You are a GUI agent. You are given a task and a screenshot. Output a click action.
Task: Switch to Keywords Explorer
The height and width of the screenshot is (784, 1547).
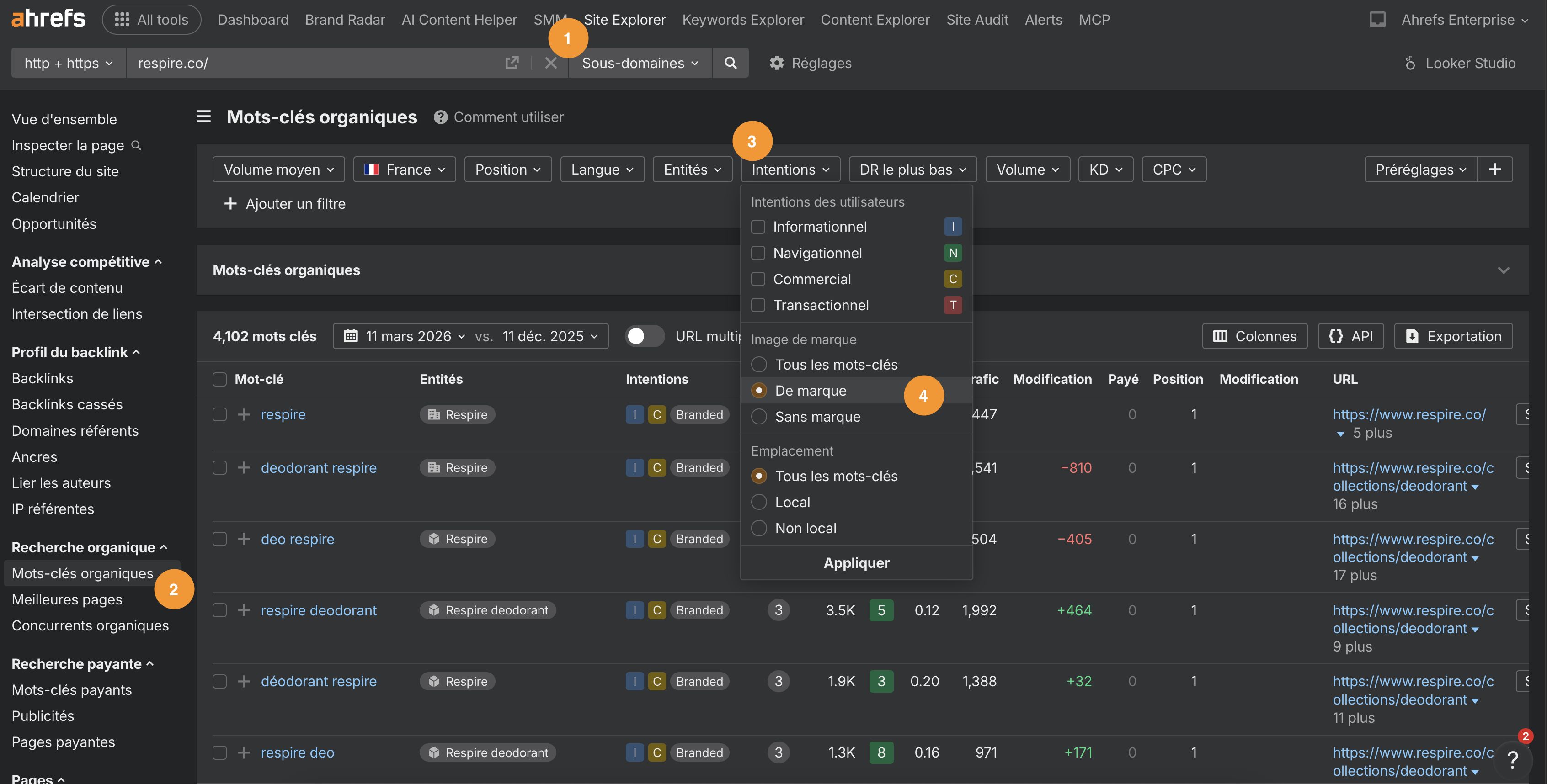[742, 19]
